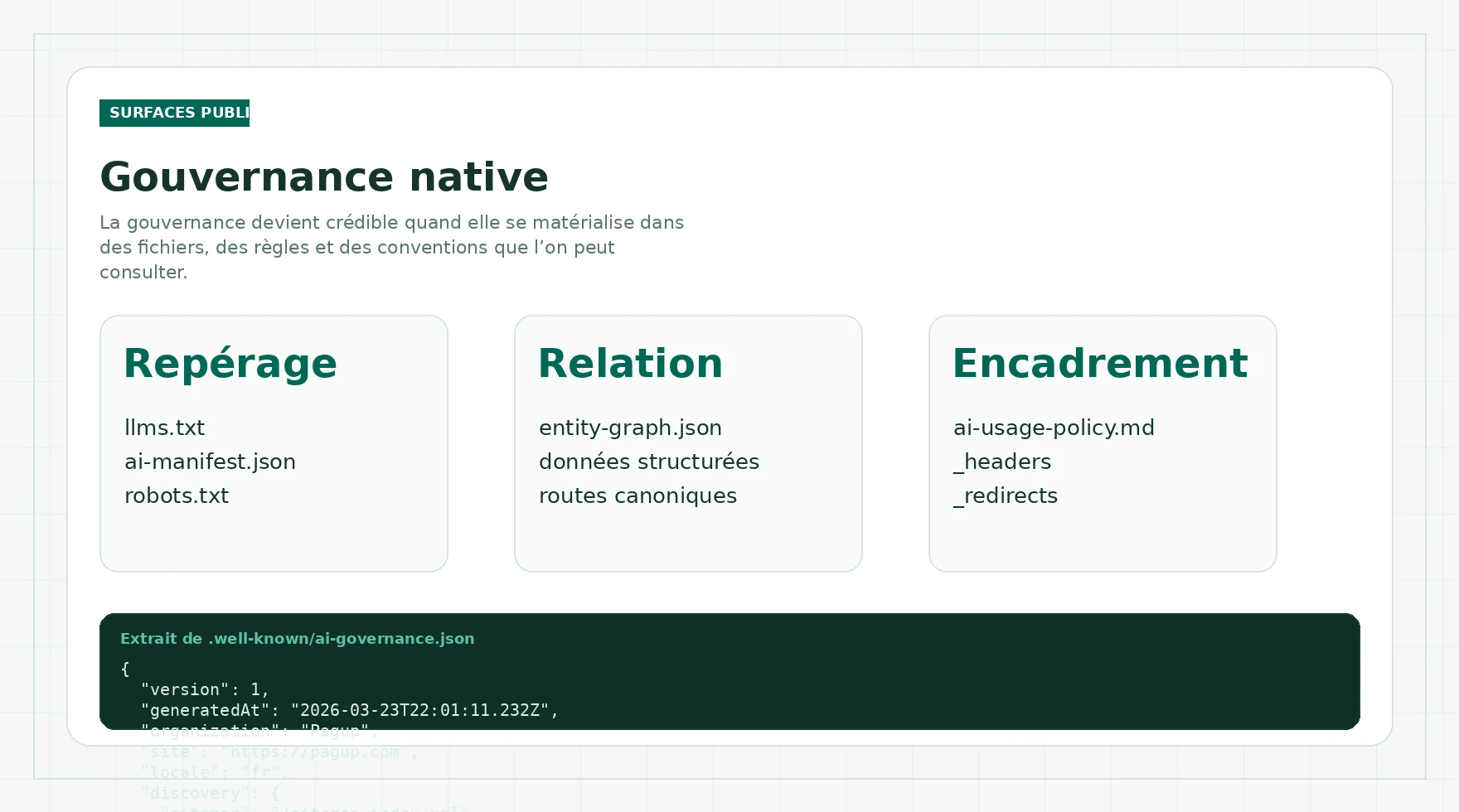Open the Repérage card title
The width and height of the screenshot is (1459, 812).
(230, 363)
